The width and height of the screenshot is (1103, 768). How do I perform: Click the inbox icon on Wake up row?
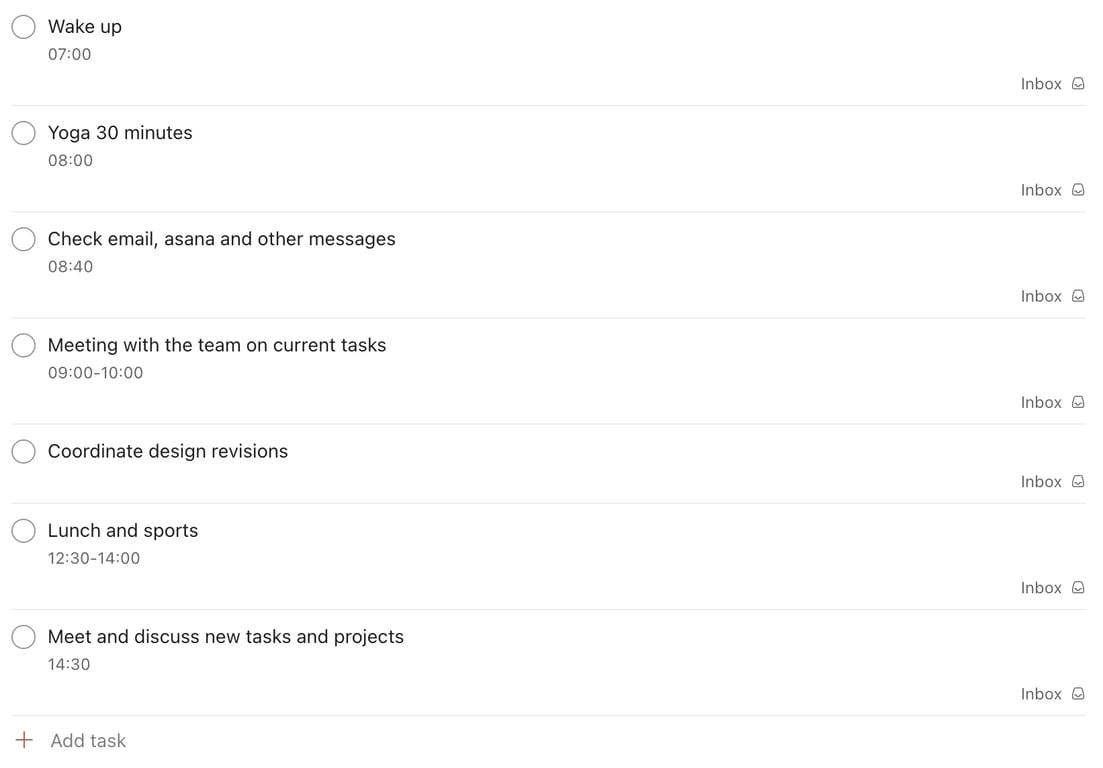(1078, 84)
